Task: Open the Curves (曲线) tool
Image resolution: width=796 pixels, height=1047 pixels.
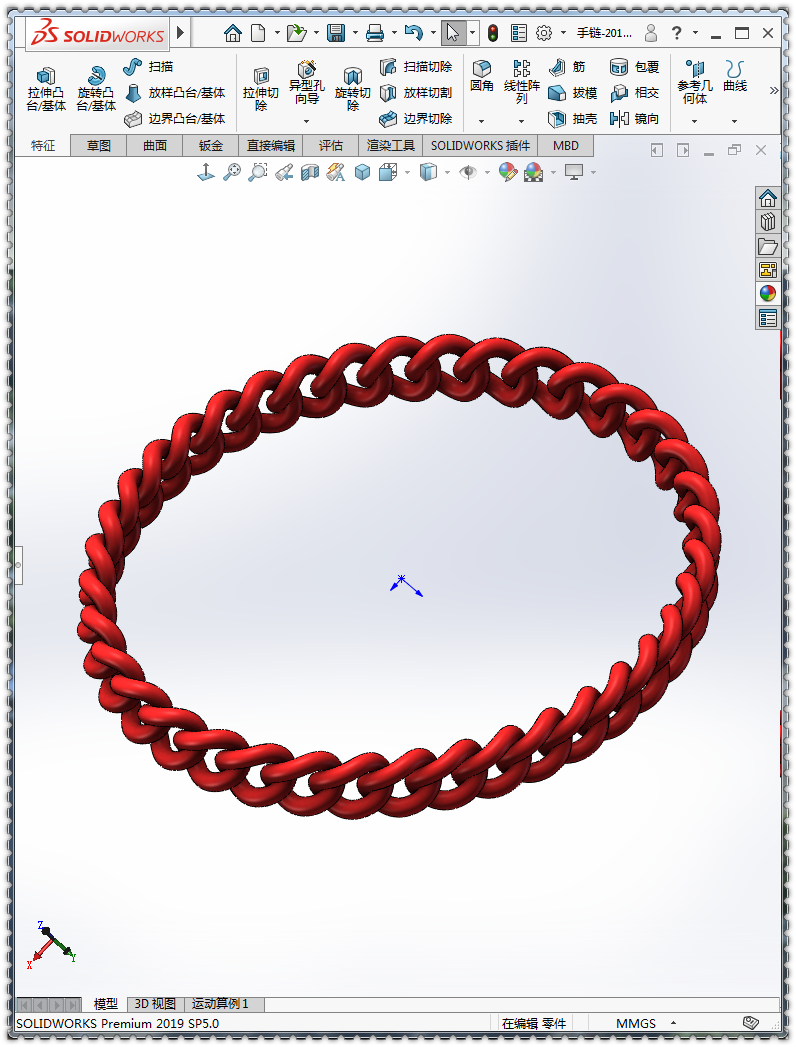Action: pyautogui.click(x=735, y=76)
